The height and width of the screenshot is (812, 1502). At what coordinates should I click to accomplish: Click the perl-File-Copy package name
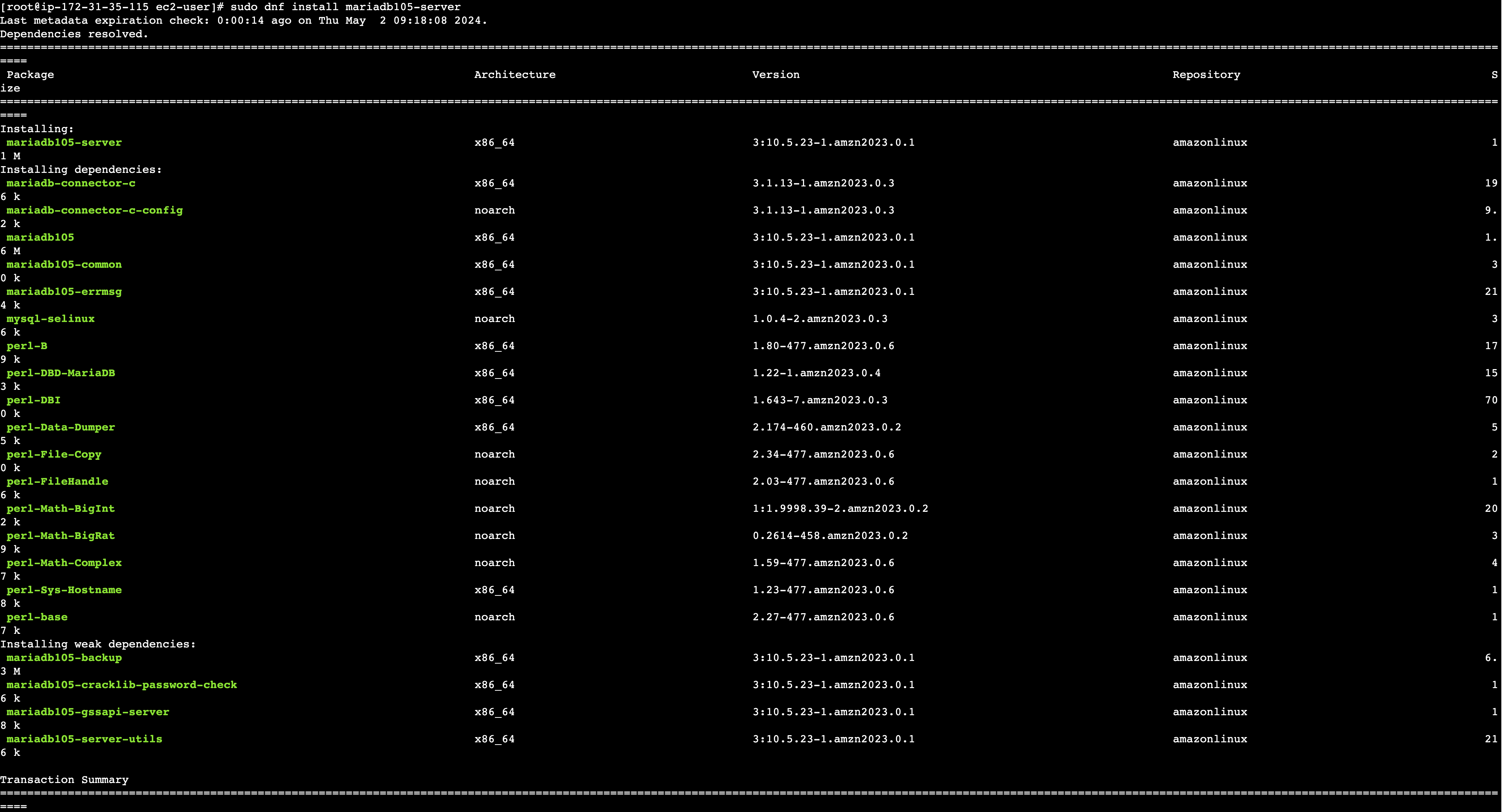coord(53,454)
